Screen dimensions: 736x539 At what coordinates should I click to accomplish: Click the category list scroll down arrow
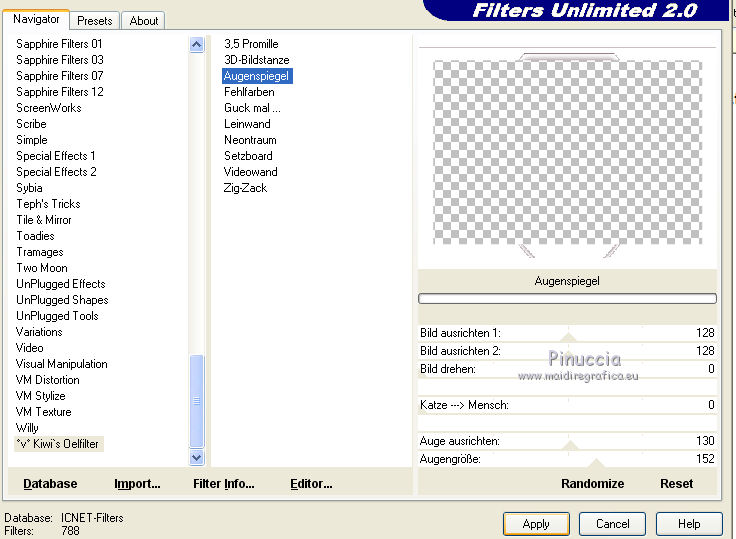click(x=197, y=457)
